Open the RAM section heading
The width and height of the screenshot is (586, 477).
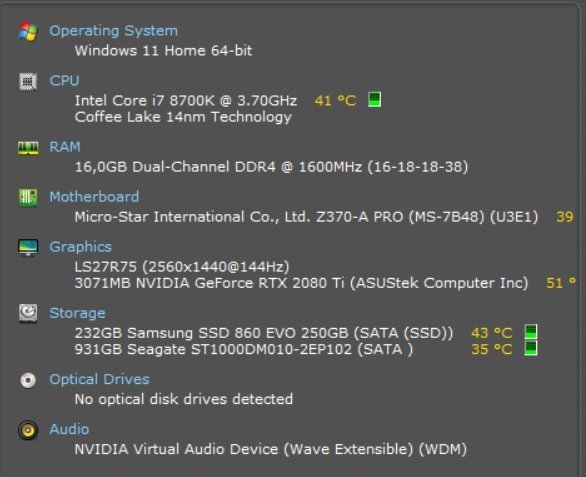[x=65, y=147]
